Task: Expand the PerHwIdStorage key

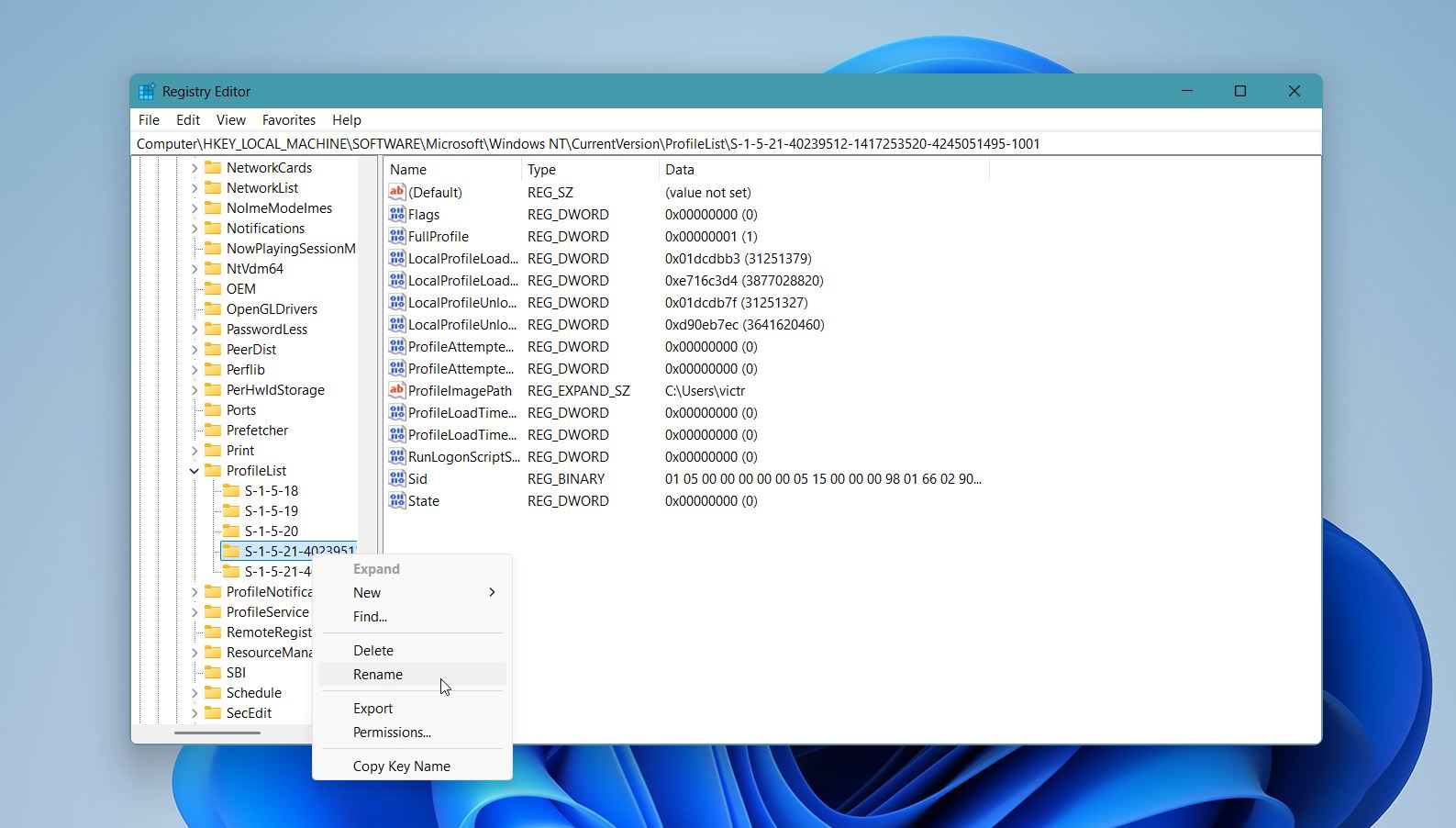Action: (195, 390)
